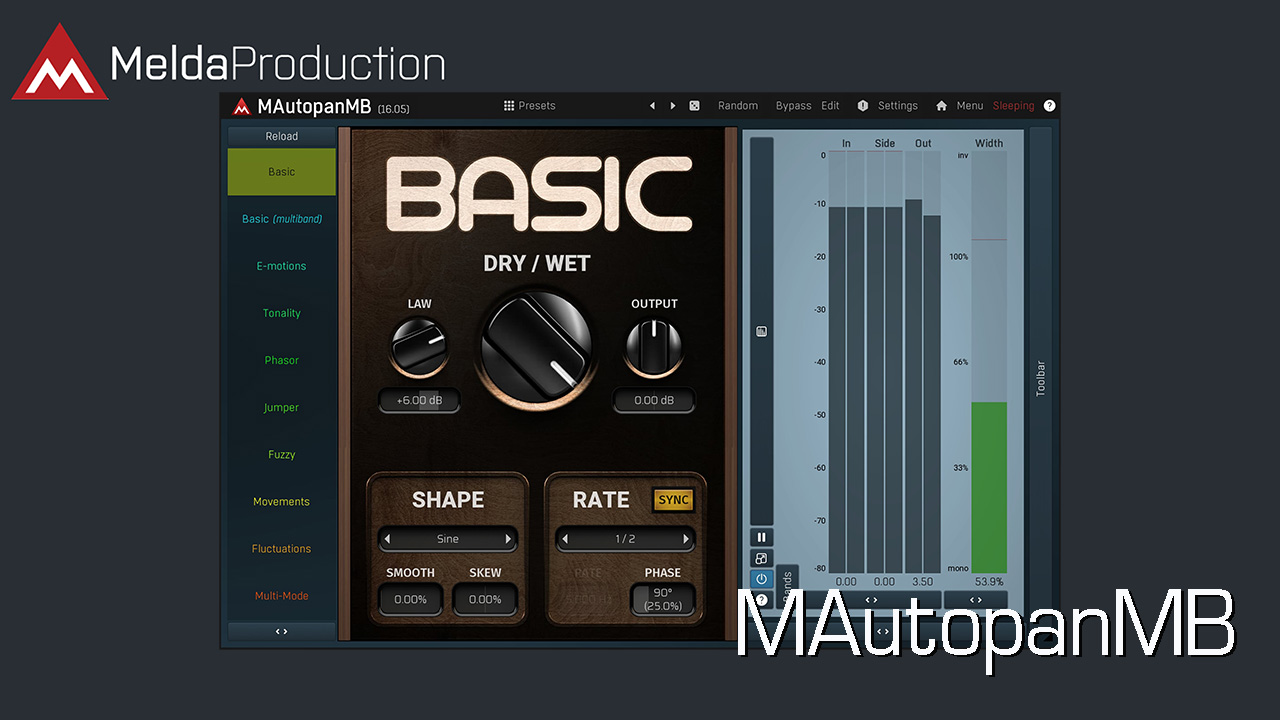
Task: Toggle Bypass in the top bar
Action: [793, 106]
